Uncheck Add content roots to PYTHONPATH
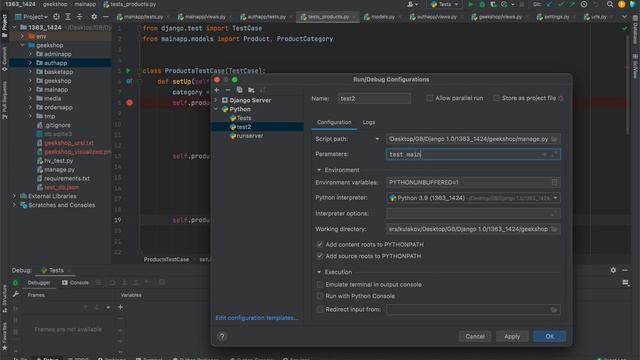Image resolution: width=640 pixels, height=360 pixels. point(320,244)
